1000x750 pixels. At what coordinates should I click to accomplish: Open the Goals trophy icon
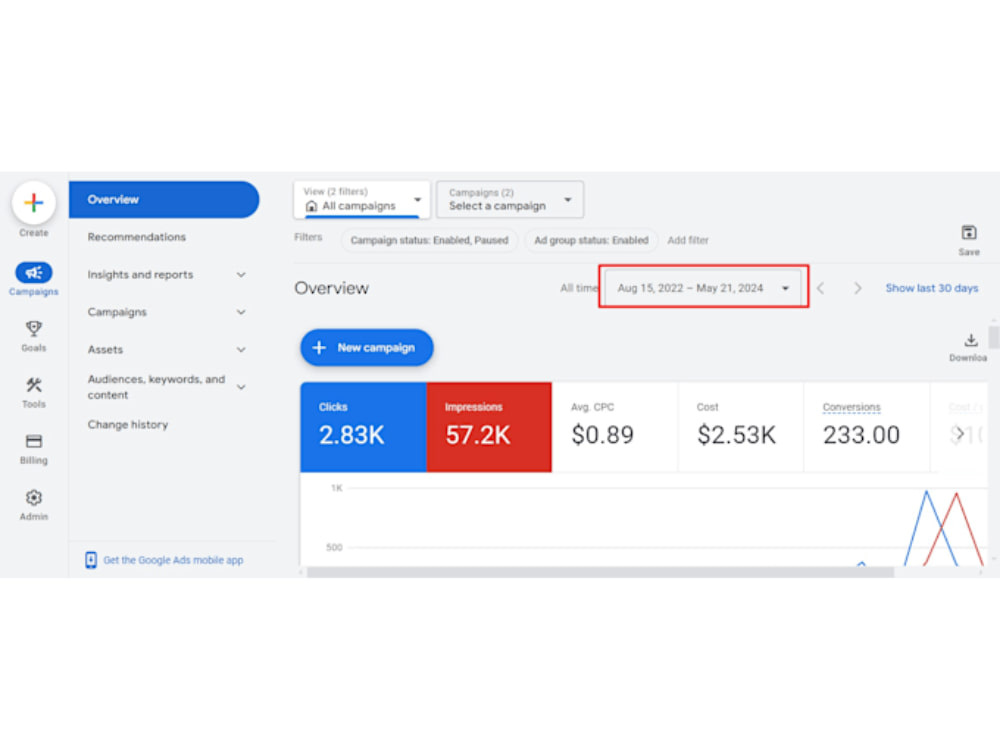click(34, 328)
